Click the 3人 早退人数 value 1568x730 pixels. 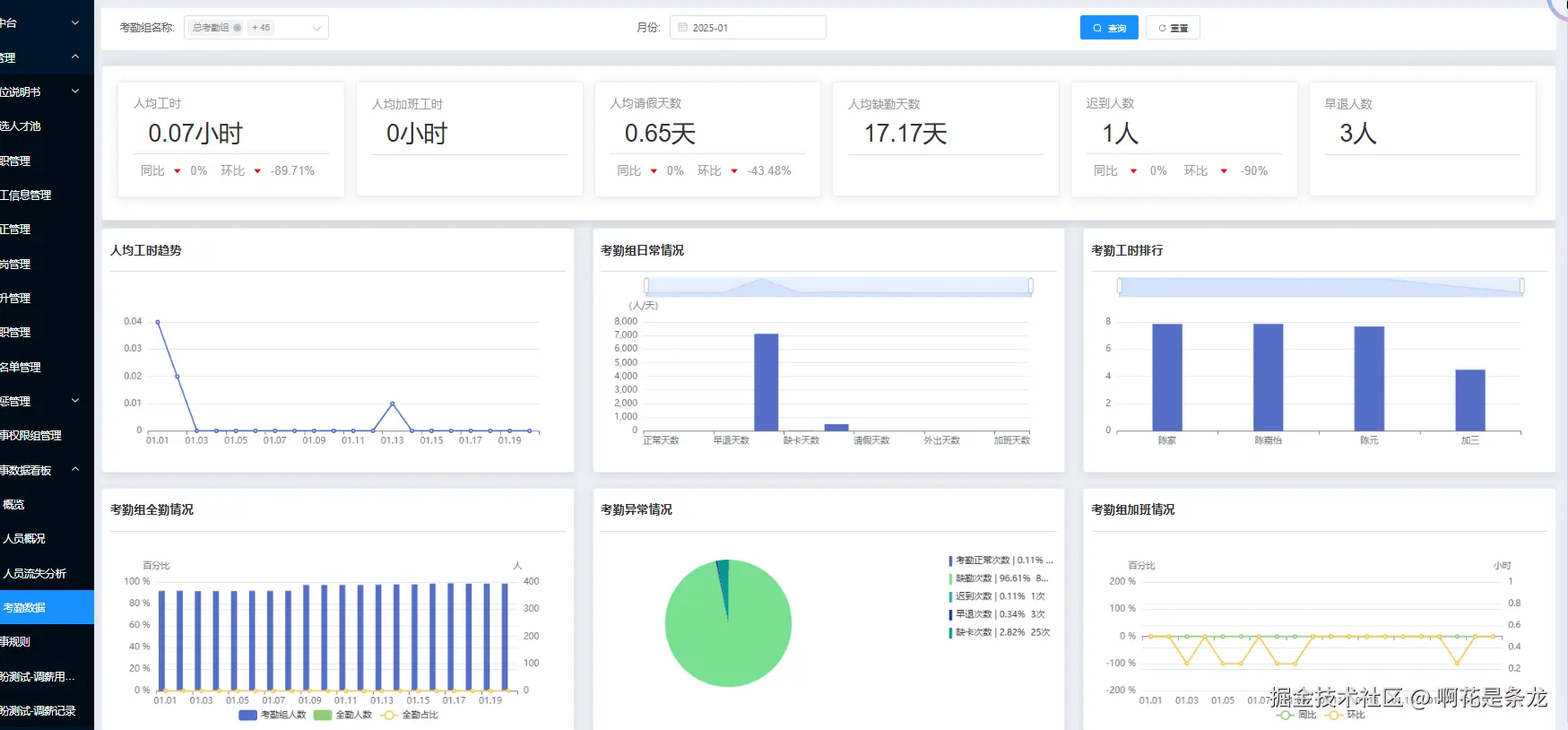(1357, 134)
